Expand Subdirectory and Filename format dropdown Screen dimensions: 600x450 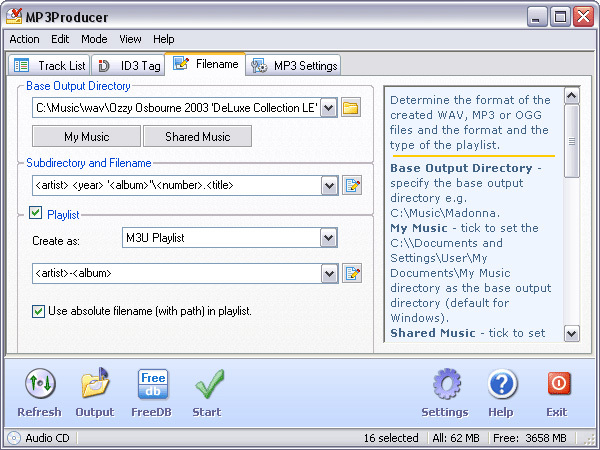pyautogui.click(x=329, y=186)
